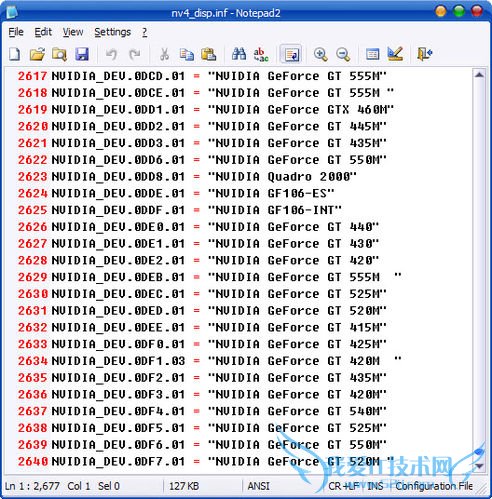Image resolution: width=492 pixels, height=499 pixels.
Task: Paste from clipboard with the Paste icon
Action: (209, 54)
